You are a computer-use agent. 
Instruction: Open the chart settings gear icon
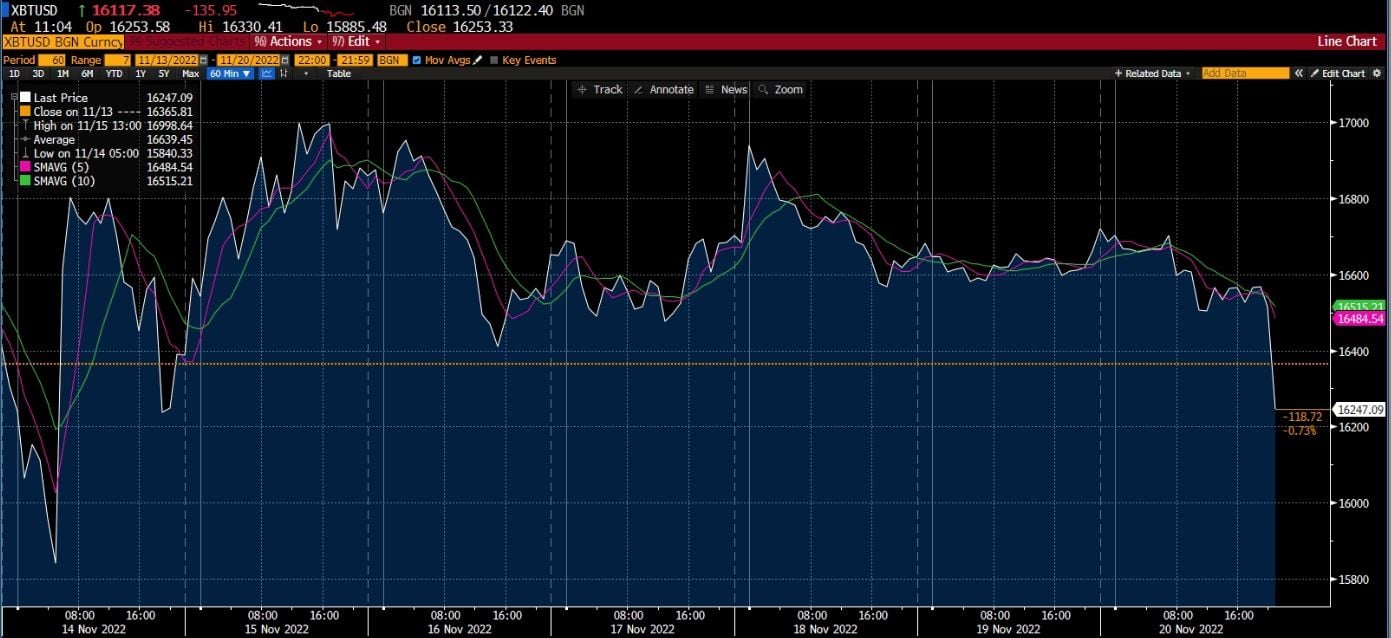coord(1377,73)
